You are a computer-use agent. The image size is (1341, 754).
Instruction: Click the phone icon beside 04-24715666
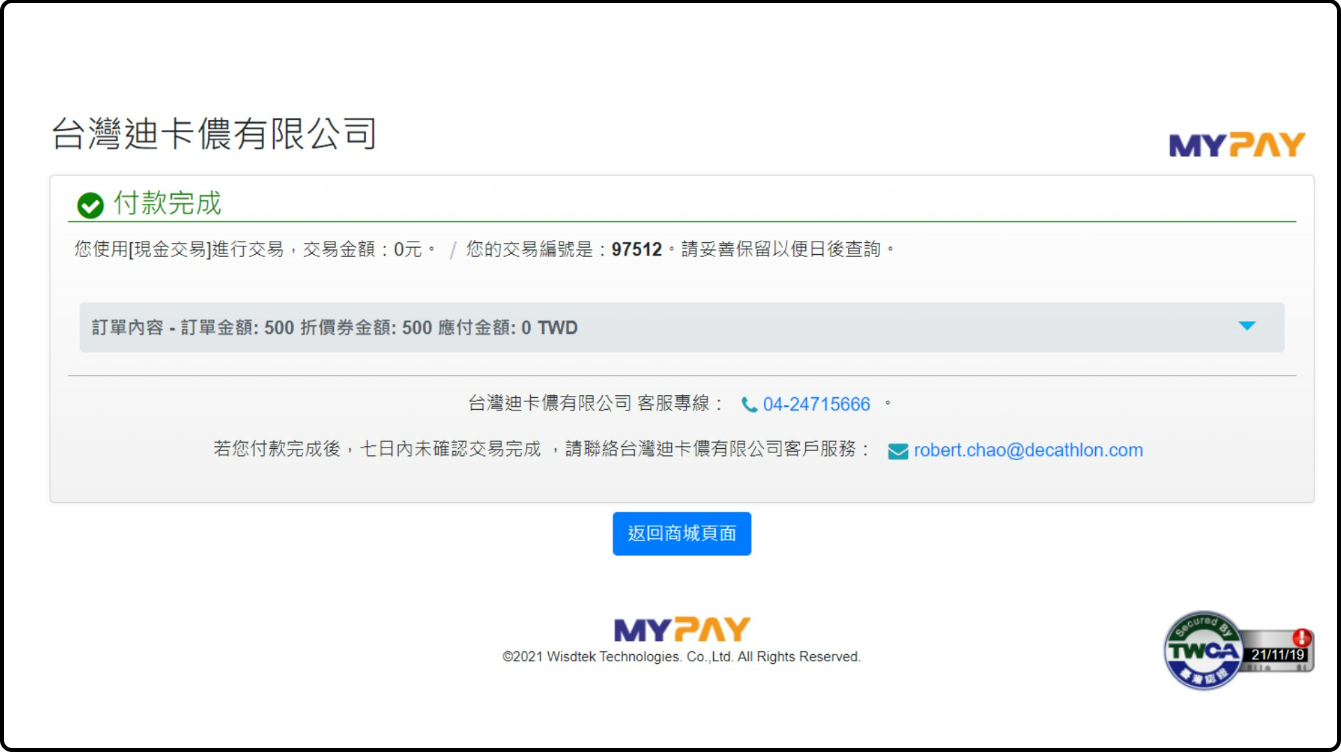749,405
